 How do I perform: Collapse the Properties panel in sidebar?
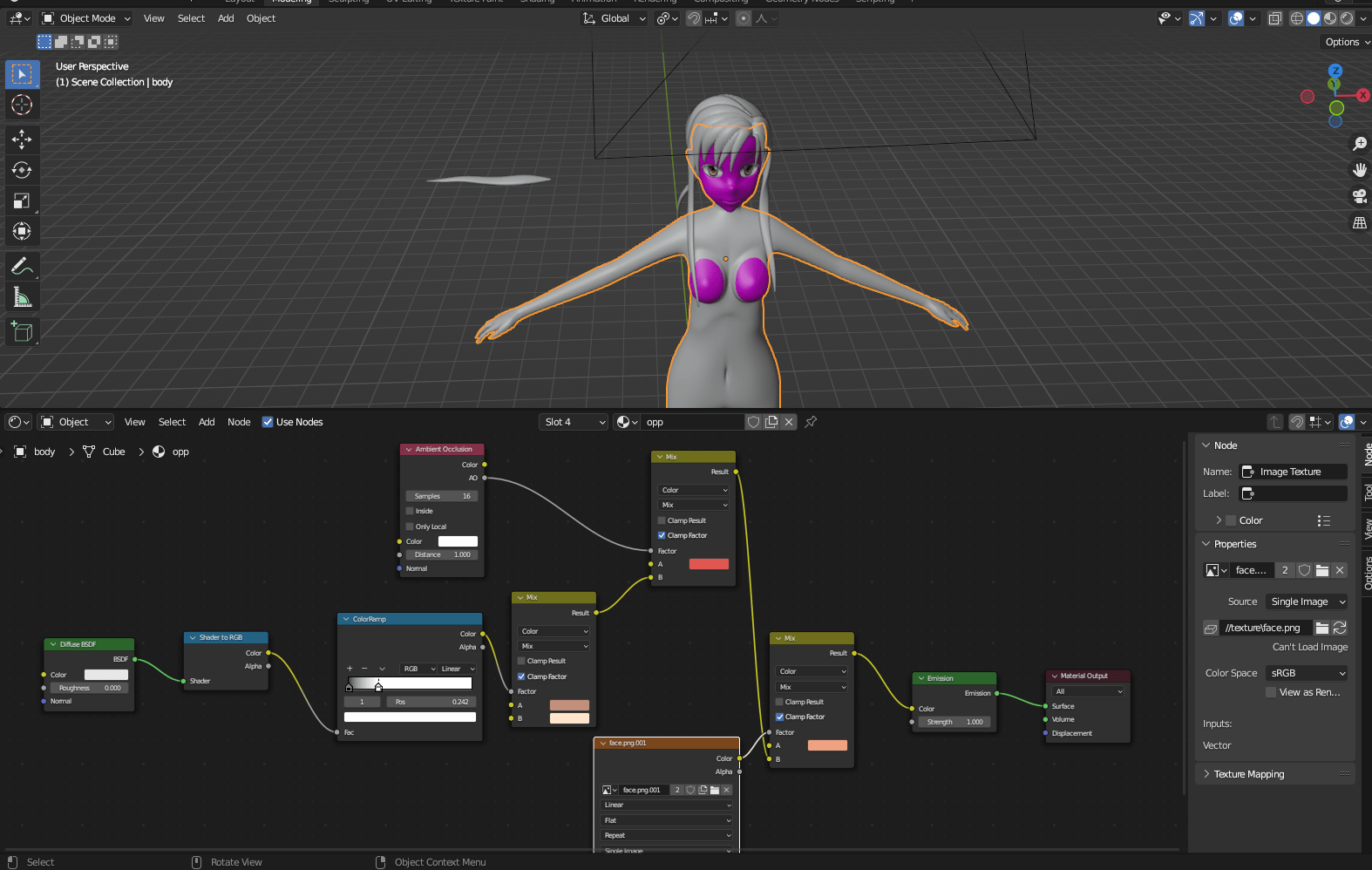(1235, 544)
